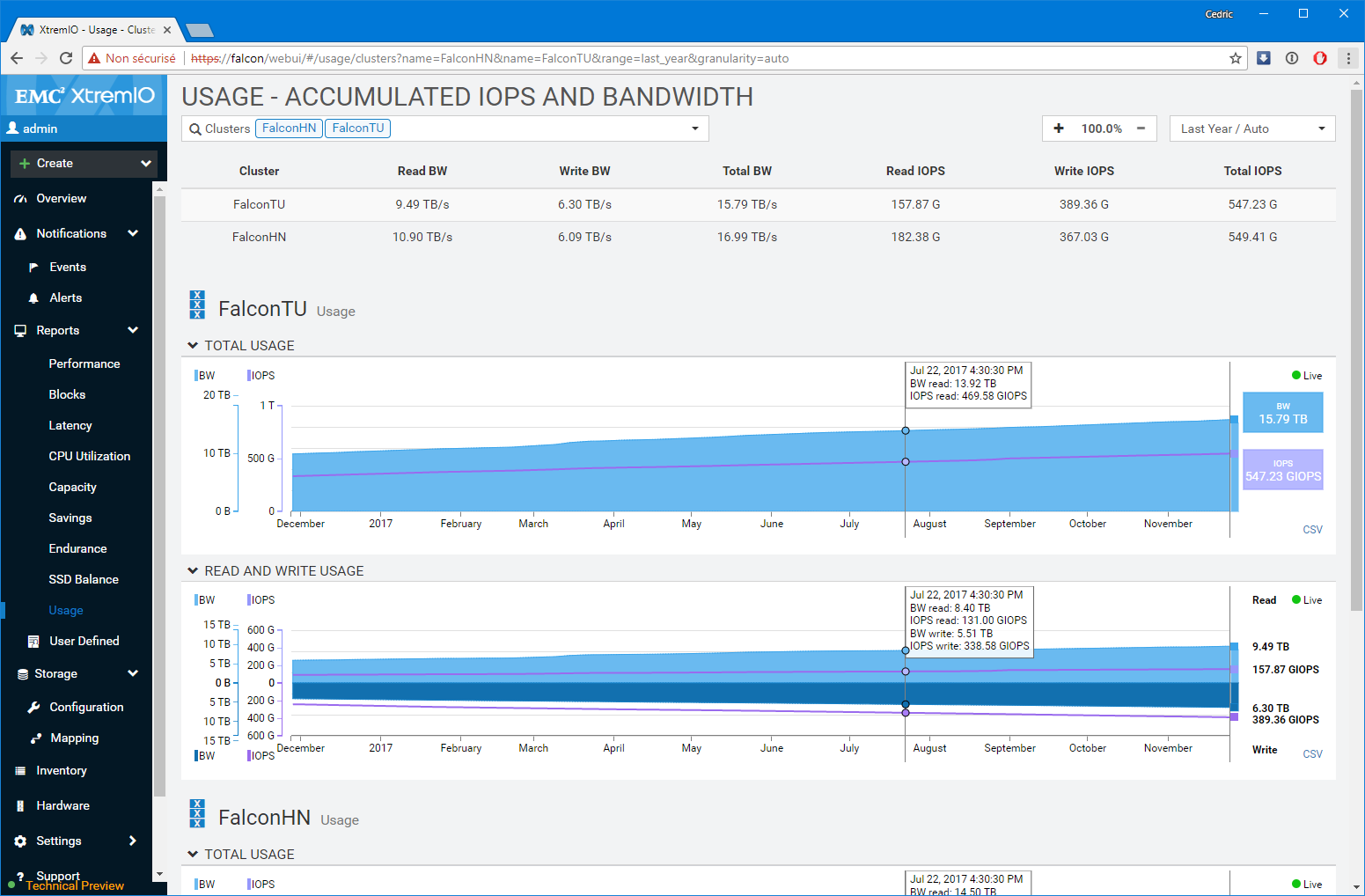
Task: Go to Capacity report in sidebar
Action: [x=73, y=487]
